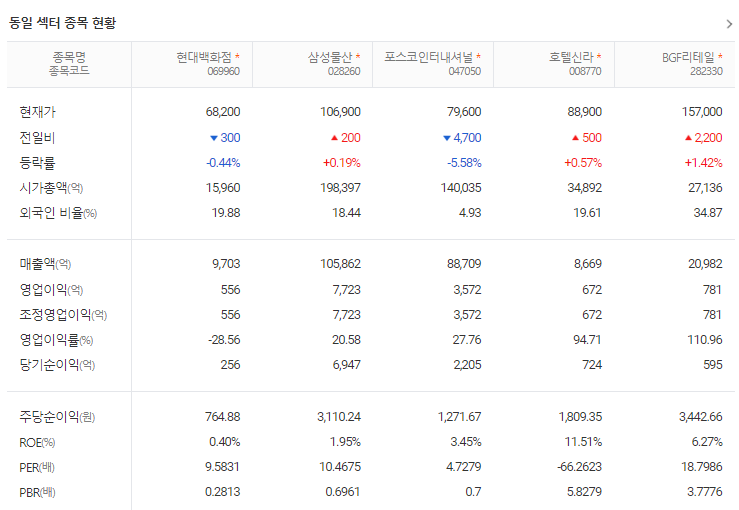Image resolution: width=739 pixels, height=510 pixels.
Task: Click the 당기순이익(억) row label
Action: click(x=57, y=365)
